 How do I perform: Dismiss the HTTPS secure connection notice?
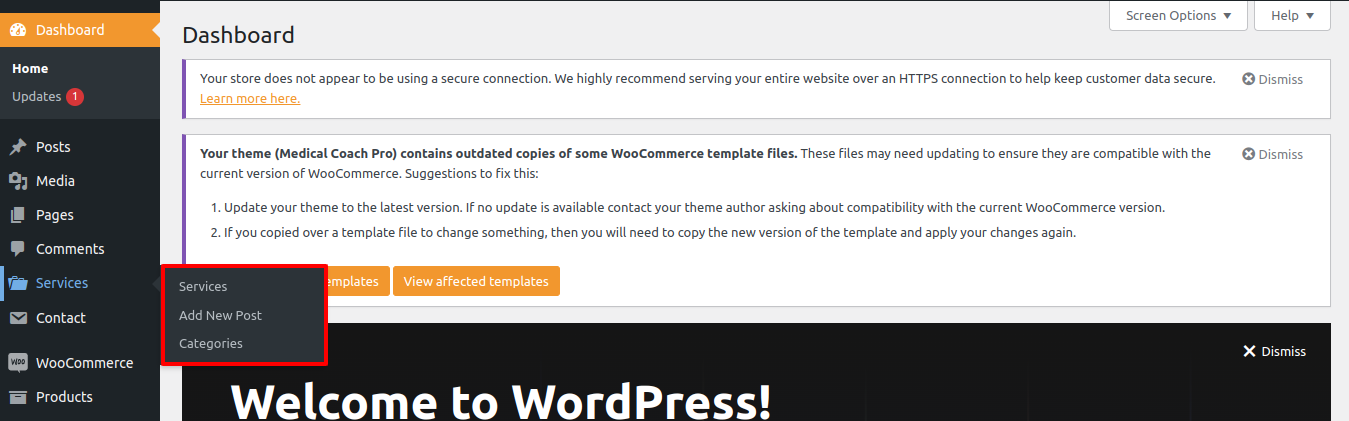[x=1272, y=79]
